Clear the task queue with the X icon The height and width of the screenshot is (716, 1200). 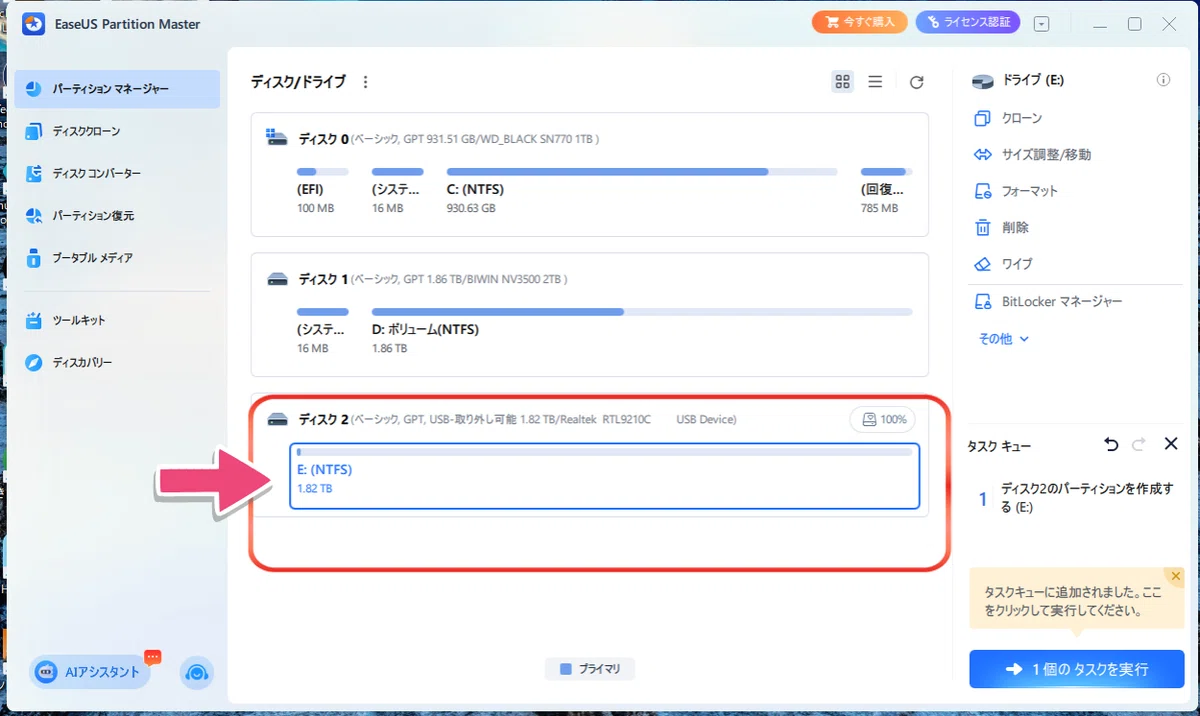1171,444
